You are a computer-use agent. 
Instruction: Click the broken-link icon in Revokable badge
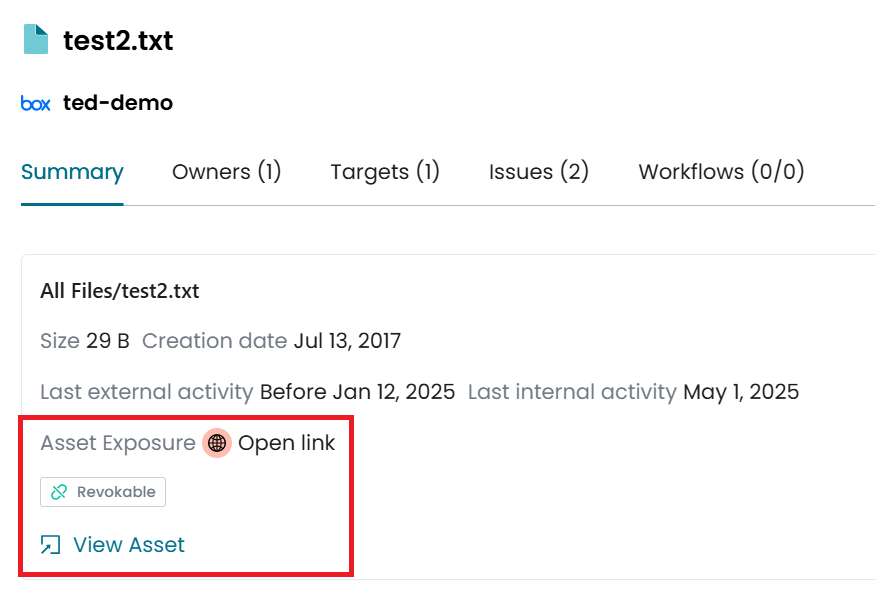pos(59,492)
